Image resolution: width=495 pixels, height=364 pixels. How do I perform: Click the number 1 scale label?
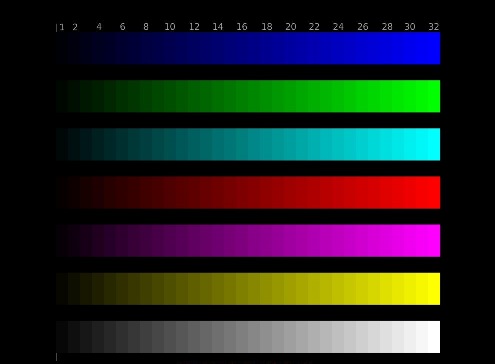62,27
